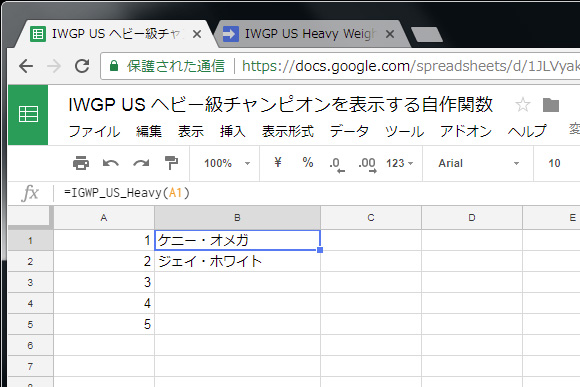The height and width of the screenshot is (387, 580).
Task: Select row 2 header
Action: click(30, 262)
